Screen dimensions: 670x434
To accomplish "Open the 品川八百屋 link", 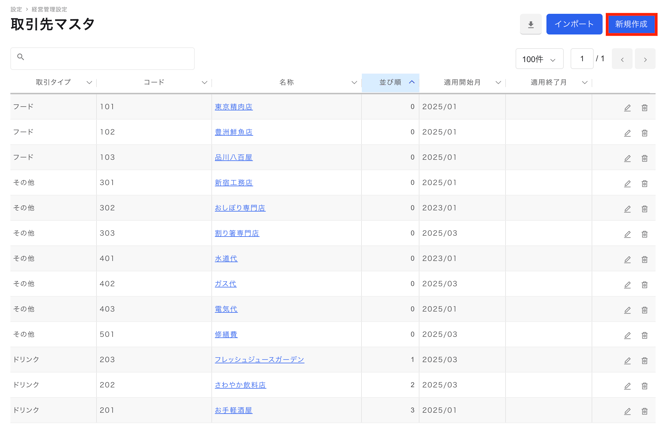I will coord(233,157).
